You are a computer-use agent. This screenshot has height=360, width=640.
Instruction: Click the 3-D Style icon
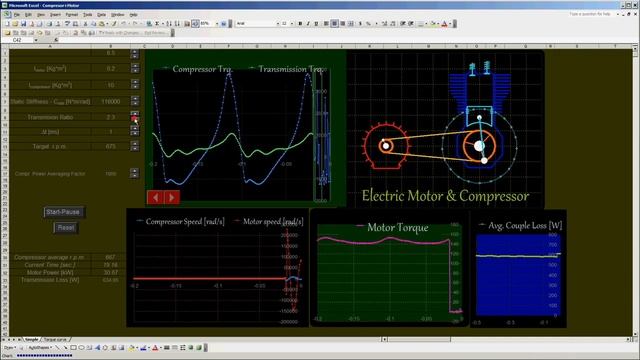[199, 347]
